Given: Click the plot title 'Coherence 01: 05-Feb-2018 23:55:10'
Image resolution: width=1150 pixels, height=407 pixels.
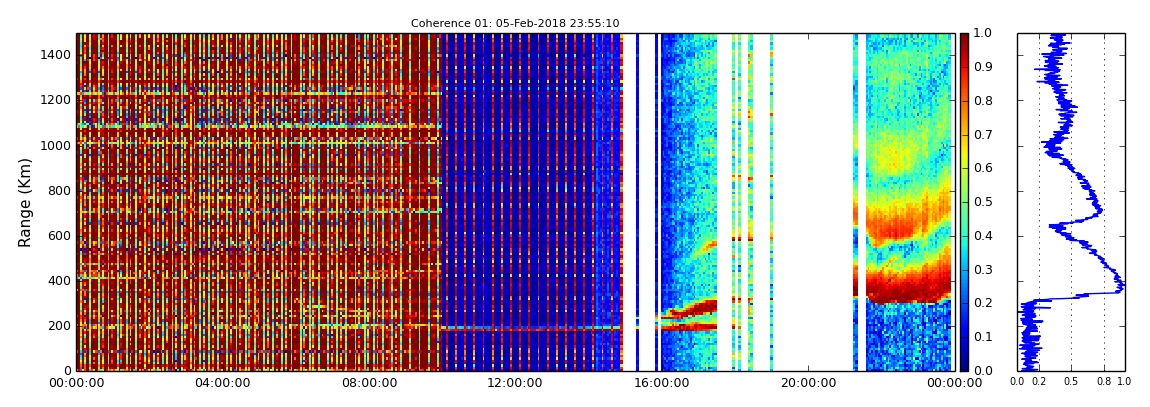Looking at the screenshot, I should [x=515, y=23].
